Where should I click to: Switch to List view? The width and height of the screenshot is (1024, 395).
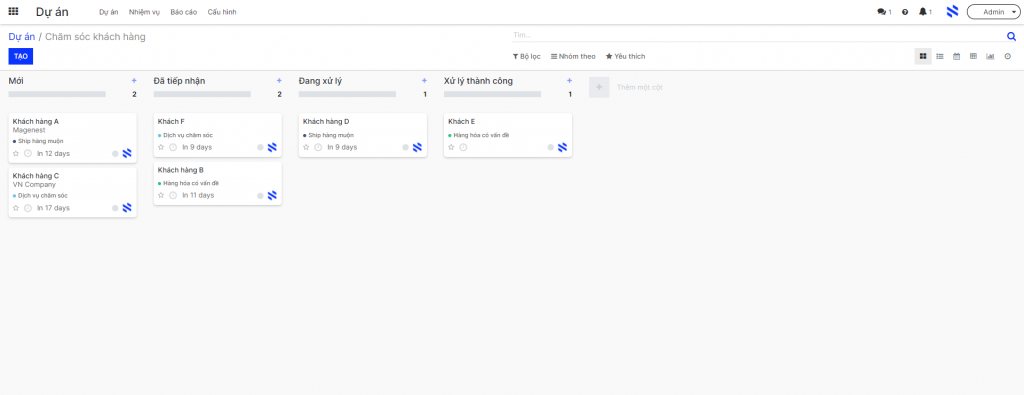pos(940,56)
